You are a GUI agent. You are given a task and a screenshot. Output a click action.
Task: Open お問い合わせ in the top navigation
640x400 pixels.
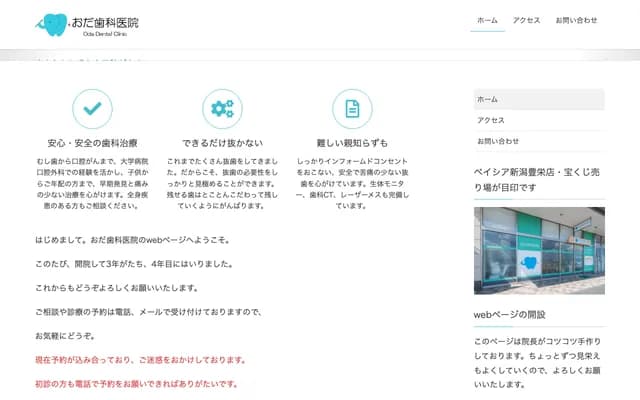[x=576, y=20]
